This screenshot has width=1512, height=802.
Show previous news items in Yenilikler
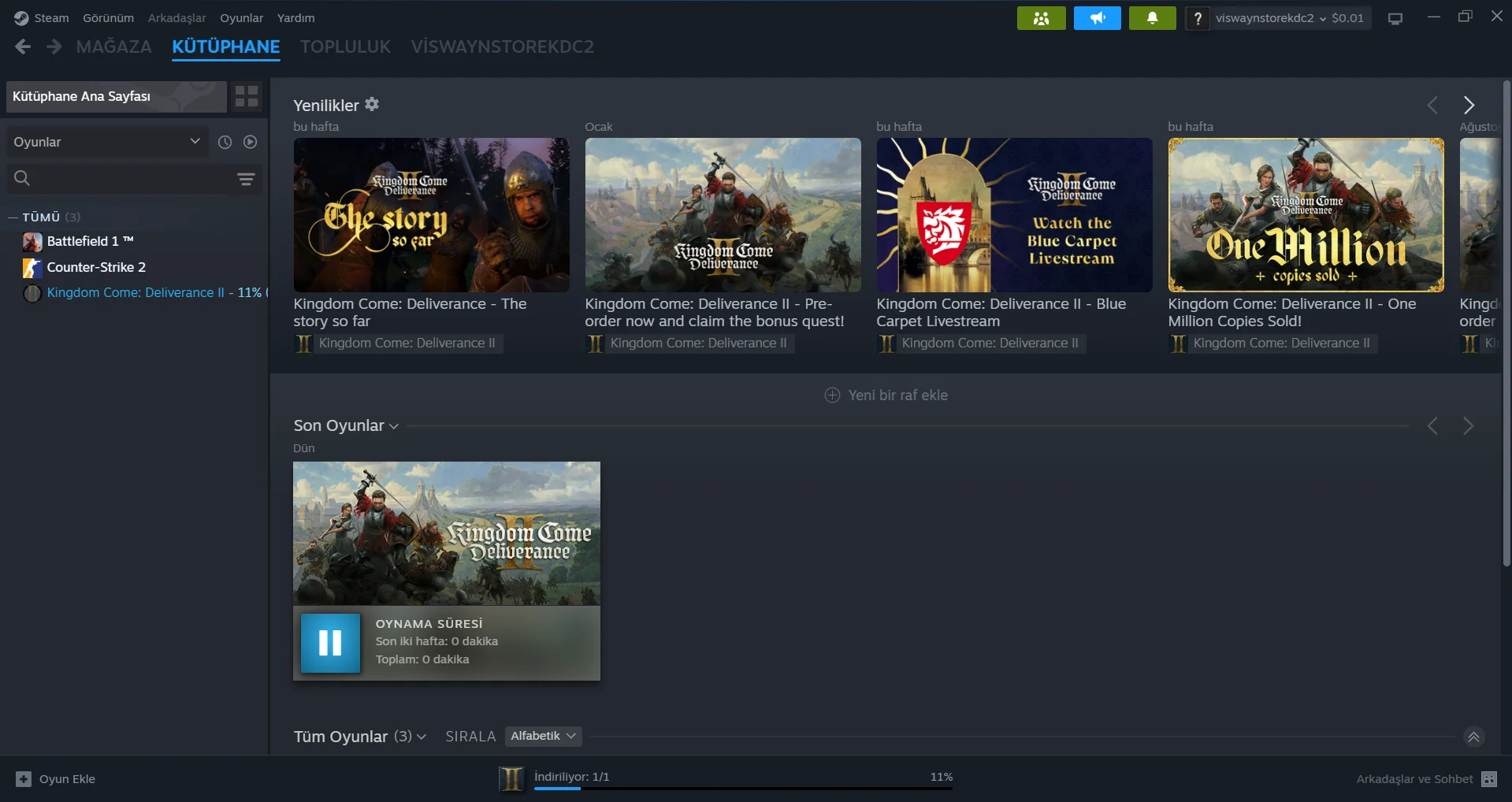[x=1432, y=105]
